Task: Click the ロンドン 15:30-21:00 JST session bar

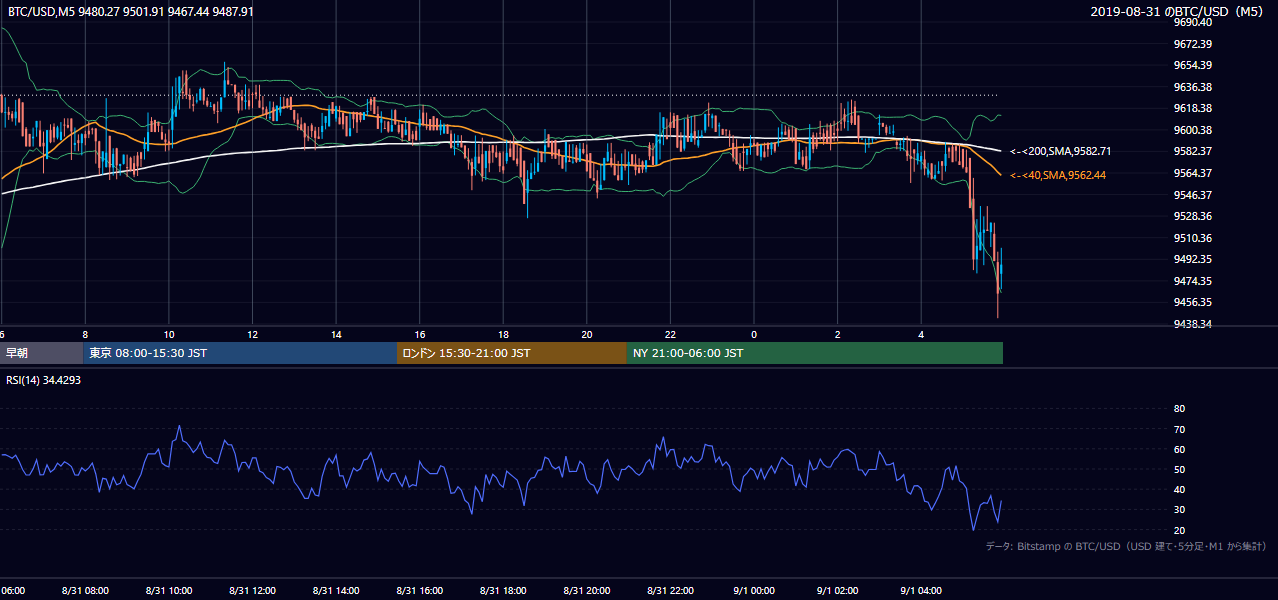Action: pos(512,353)
